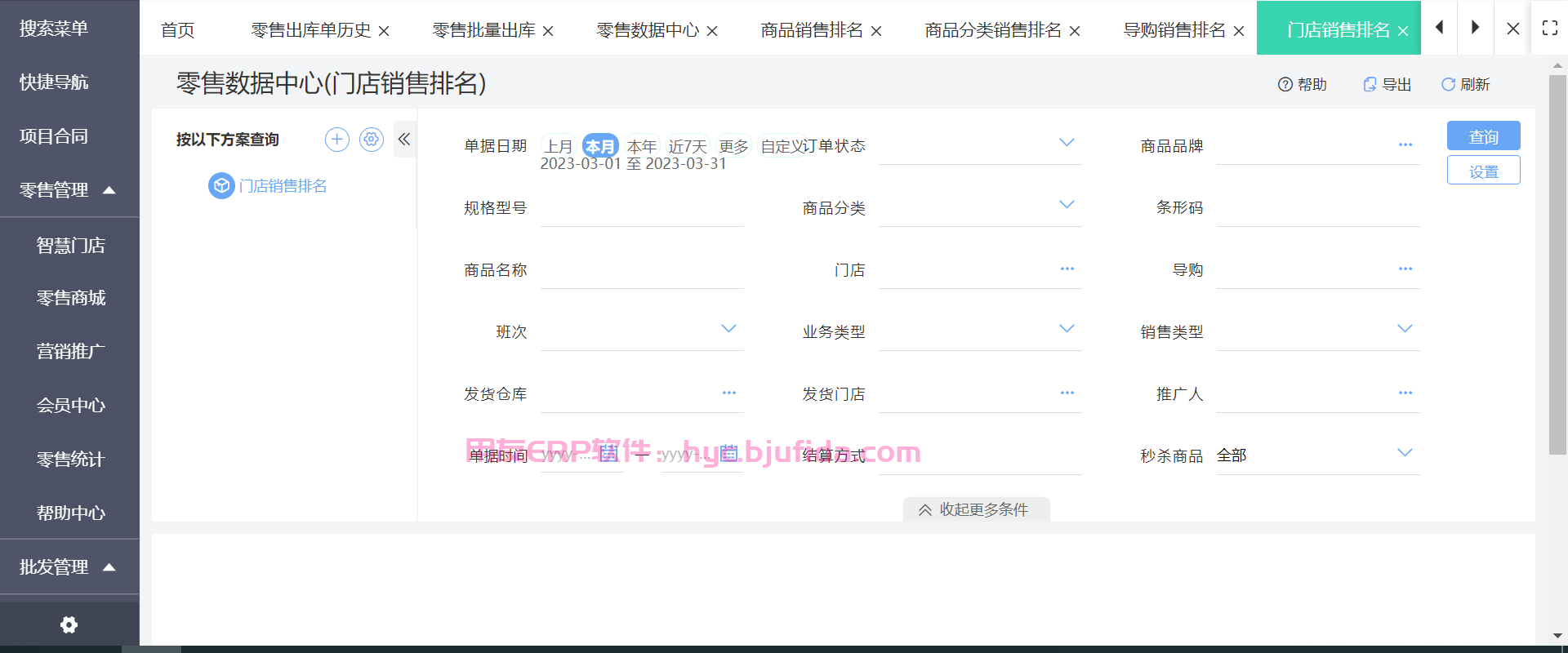This screenshot has width=1568, height=653.
Task: Open the bottom-left sidebar settings gear
Action: click(x=69, y=624)
